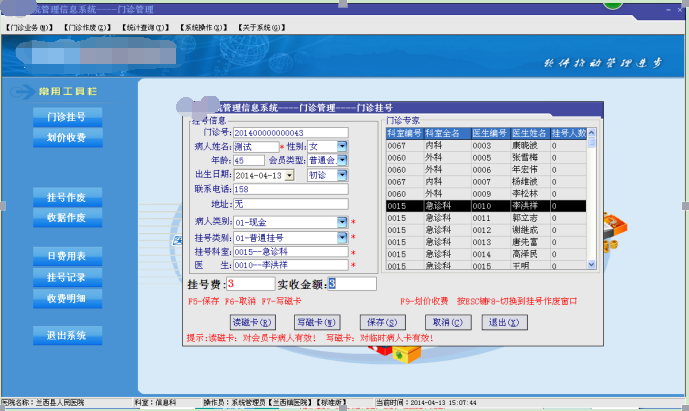Click the arrow icon beside 常用工具栏
The image size is (689, 411).
coord(24,92)
